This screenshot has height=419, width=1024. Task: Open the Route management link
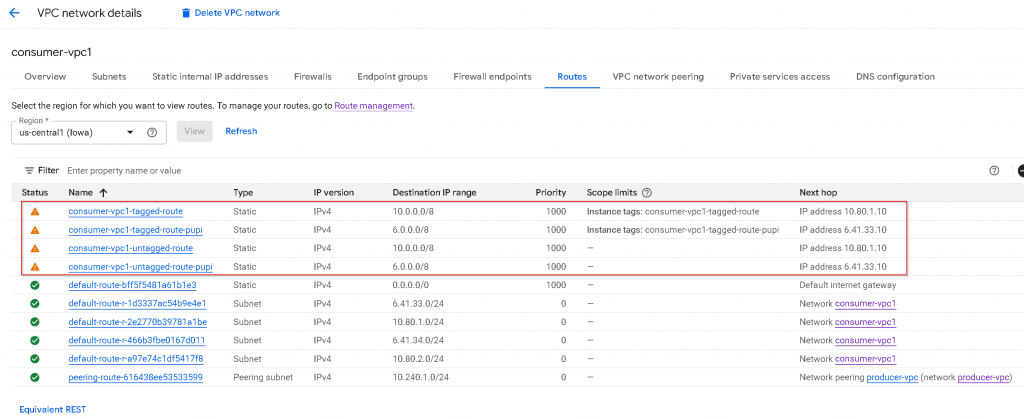[x=373, y=106]
